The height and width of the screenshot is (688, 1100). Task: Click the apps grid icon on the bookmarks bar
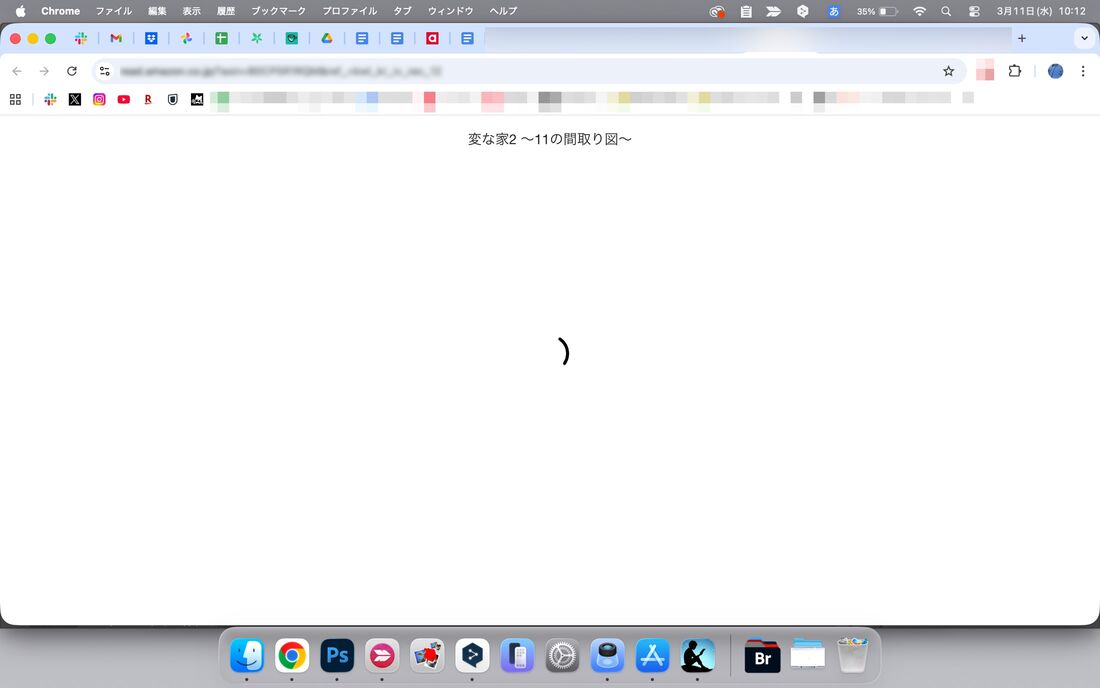(x=14, y=99)
